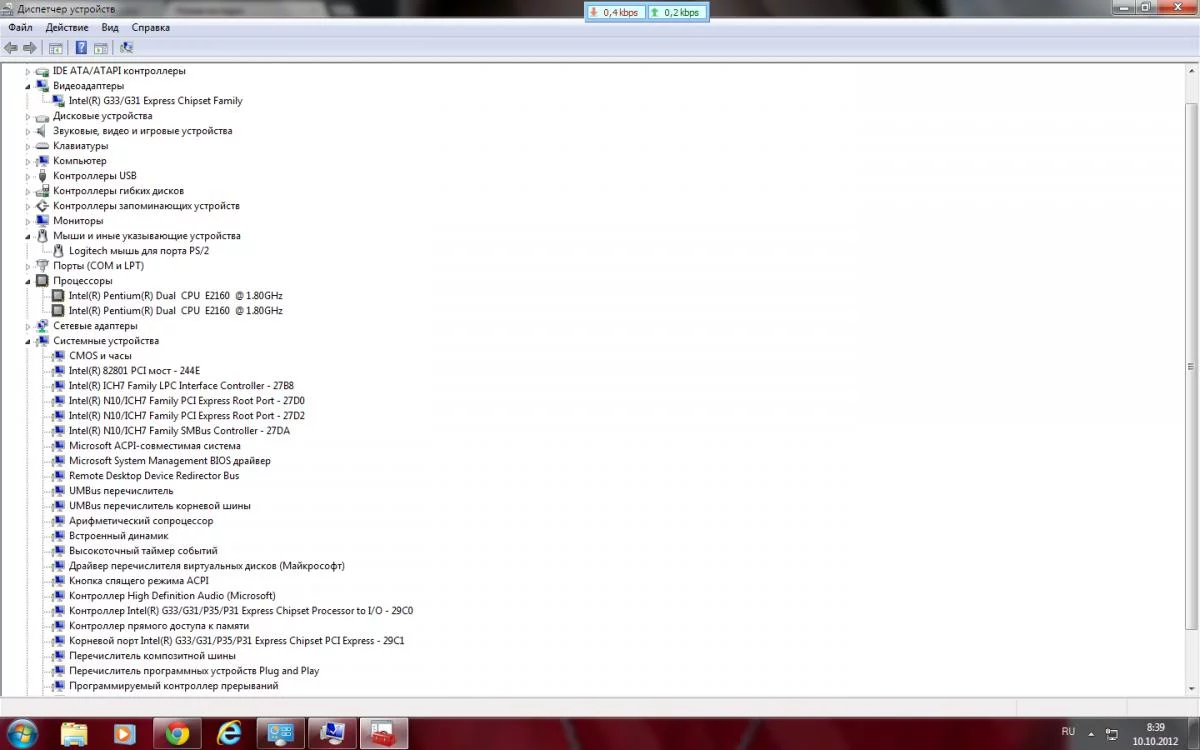This screenshot has width=1200, height=750.
Task: Expand the IDE ATA/ATAPI контроллеры node
Action: (x=29, y=71)
